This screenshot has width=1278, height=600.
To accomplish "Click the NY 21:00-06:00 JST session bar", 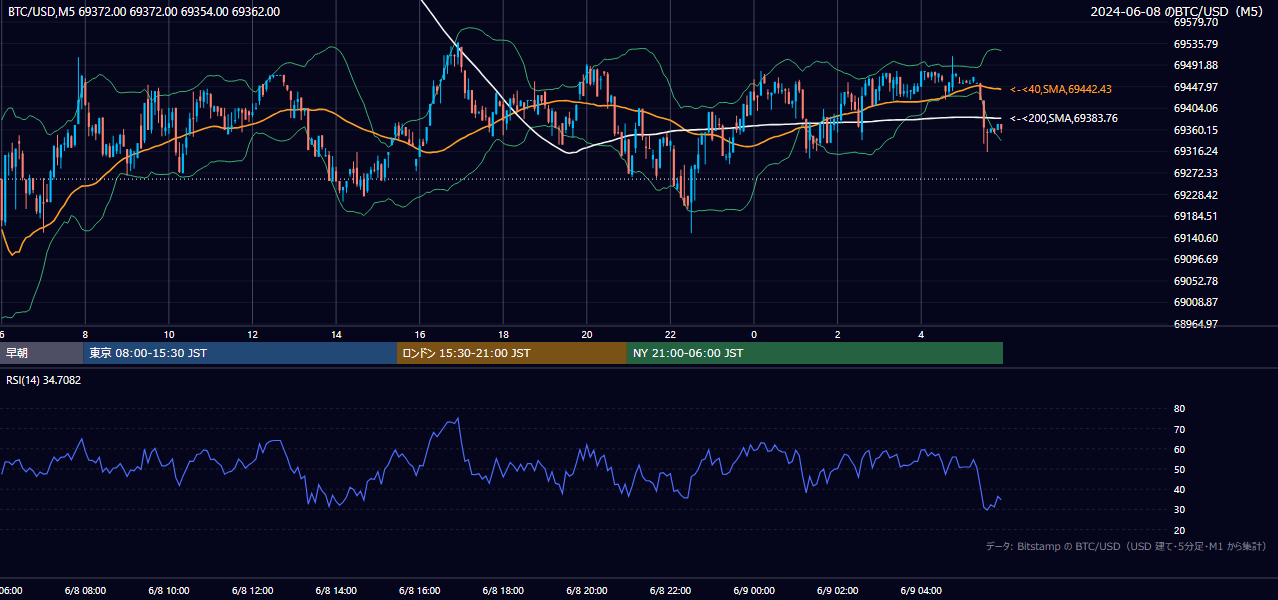I will [815, 353].
